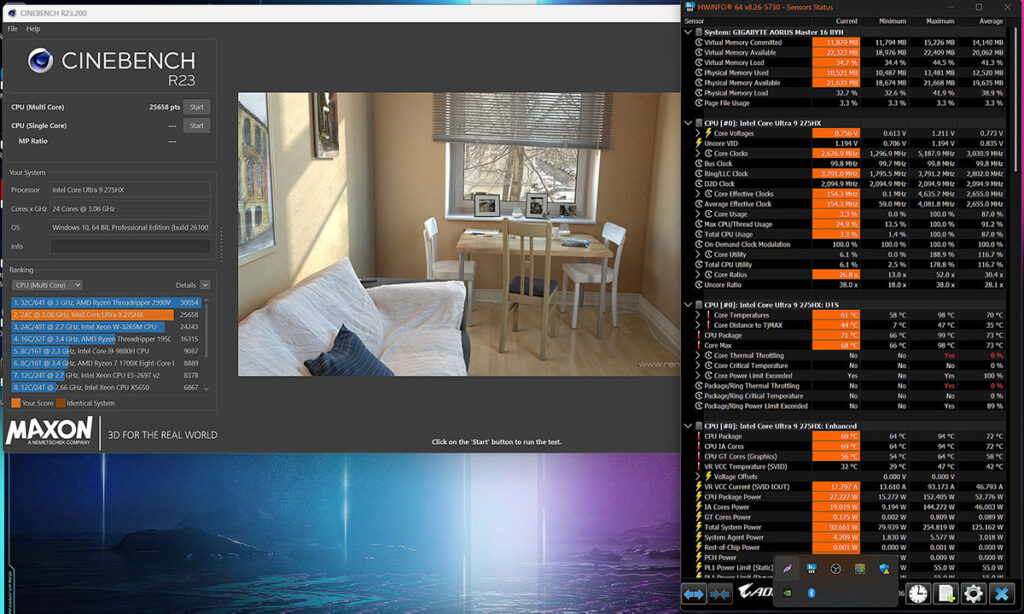Click HWiNFO shrink columns arrows button
Image resolution: width=1024 pixels, height=614 pixels.
pyautogui.click(x=720, y=594)
